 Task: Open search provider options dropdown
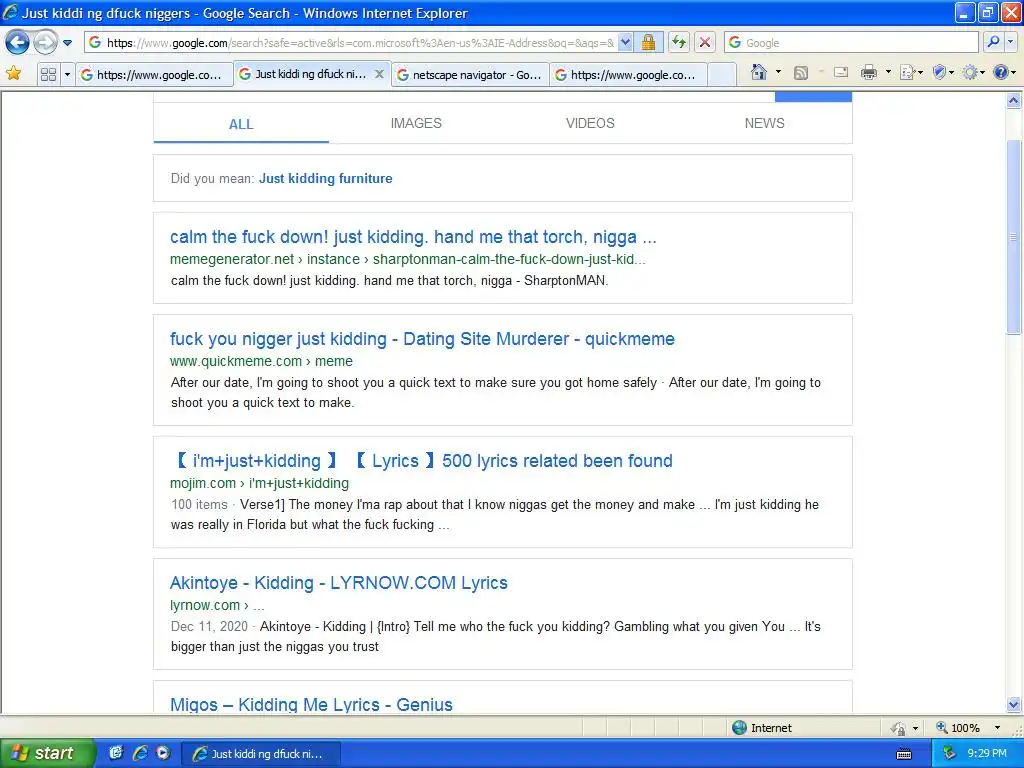click(x=1010, y=42)
